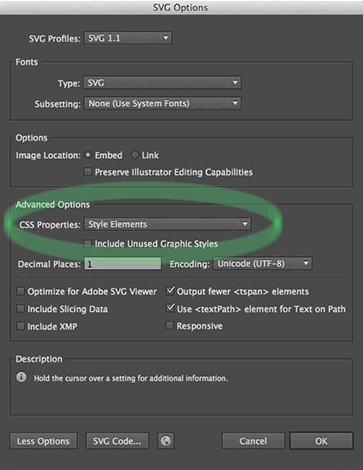Viewport: 363px width, 470px height.
Task: Open the SVG Profiles dropdown
Action: (128, 38)
